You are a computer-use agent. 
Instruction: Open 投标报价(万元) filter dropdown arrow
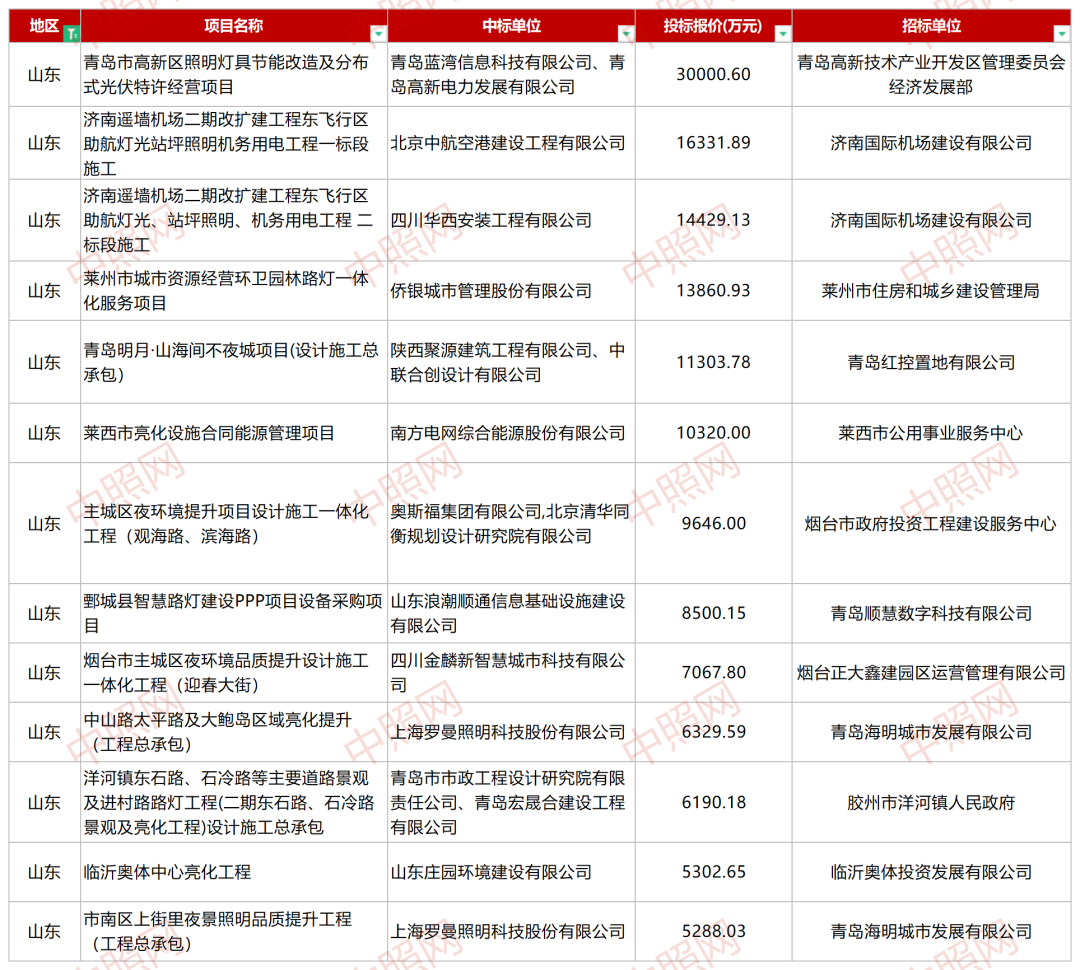tap(782, 34)
